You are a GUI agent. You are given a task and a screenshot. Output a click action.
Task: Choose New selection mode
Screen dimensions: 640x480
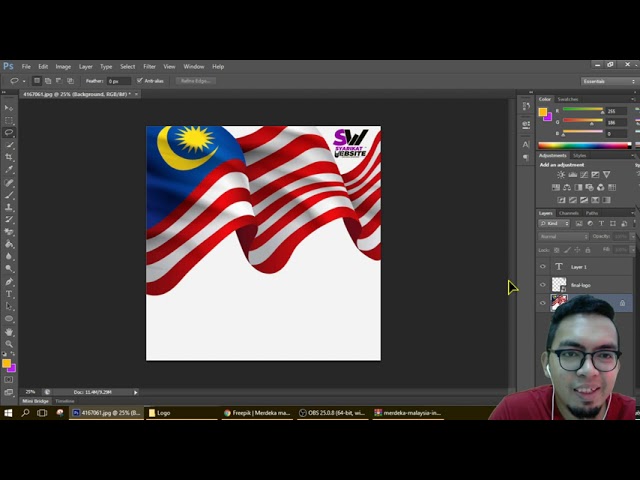point(37,81)
